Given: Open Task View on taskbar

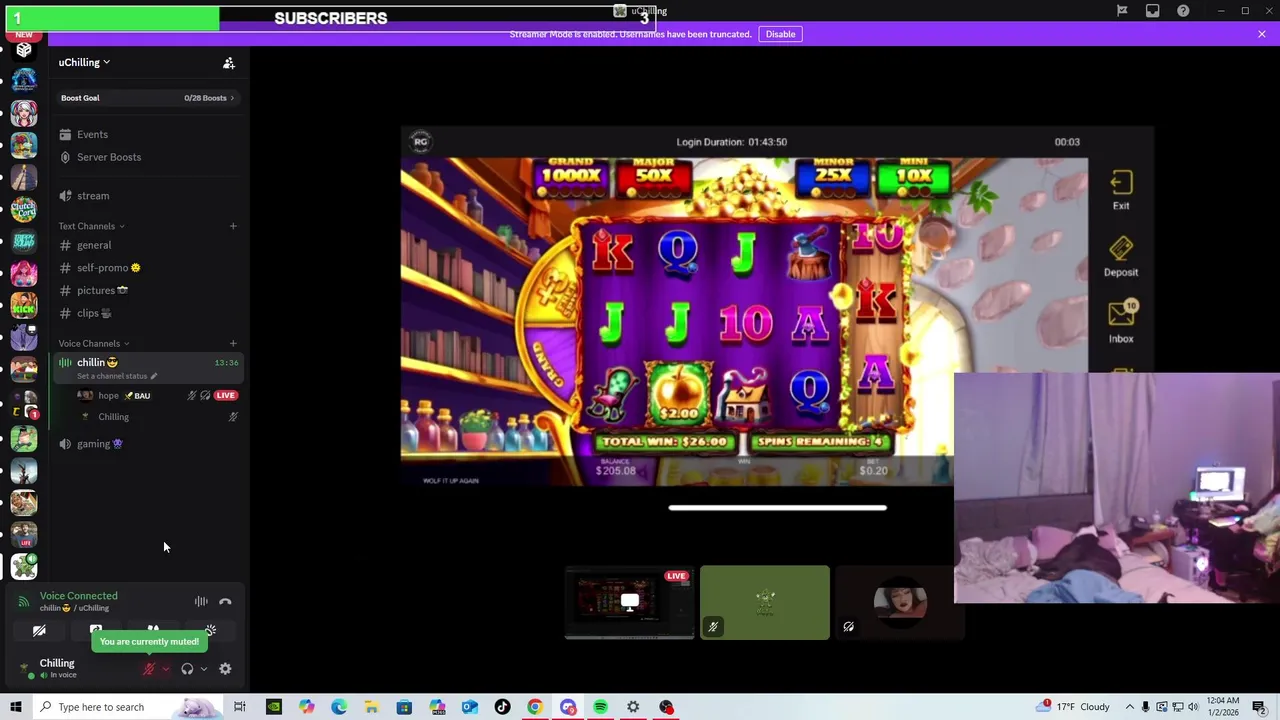Looking at the screenshot, I should pos(240,707).
